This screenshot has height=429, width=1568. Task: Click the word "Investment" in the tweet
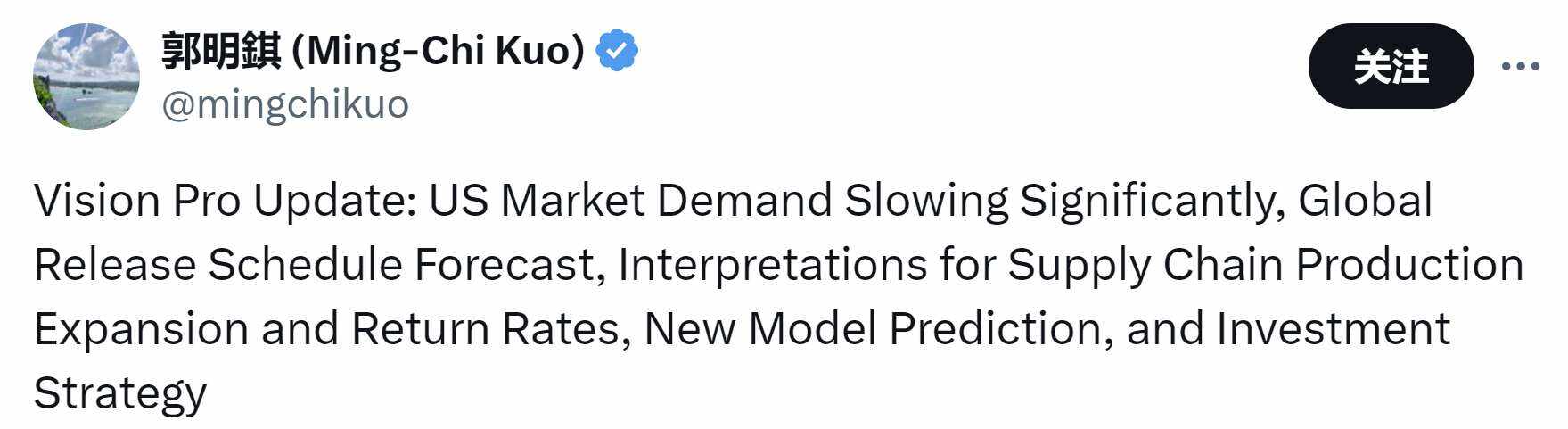[x=1333, y=329]
